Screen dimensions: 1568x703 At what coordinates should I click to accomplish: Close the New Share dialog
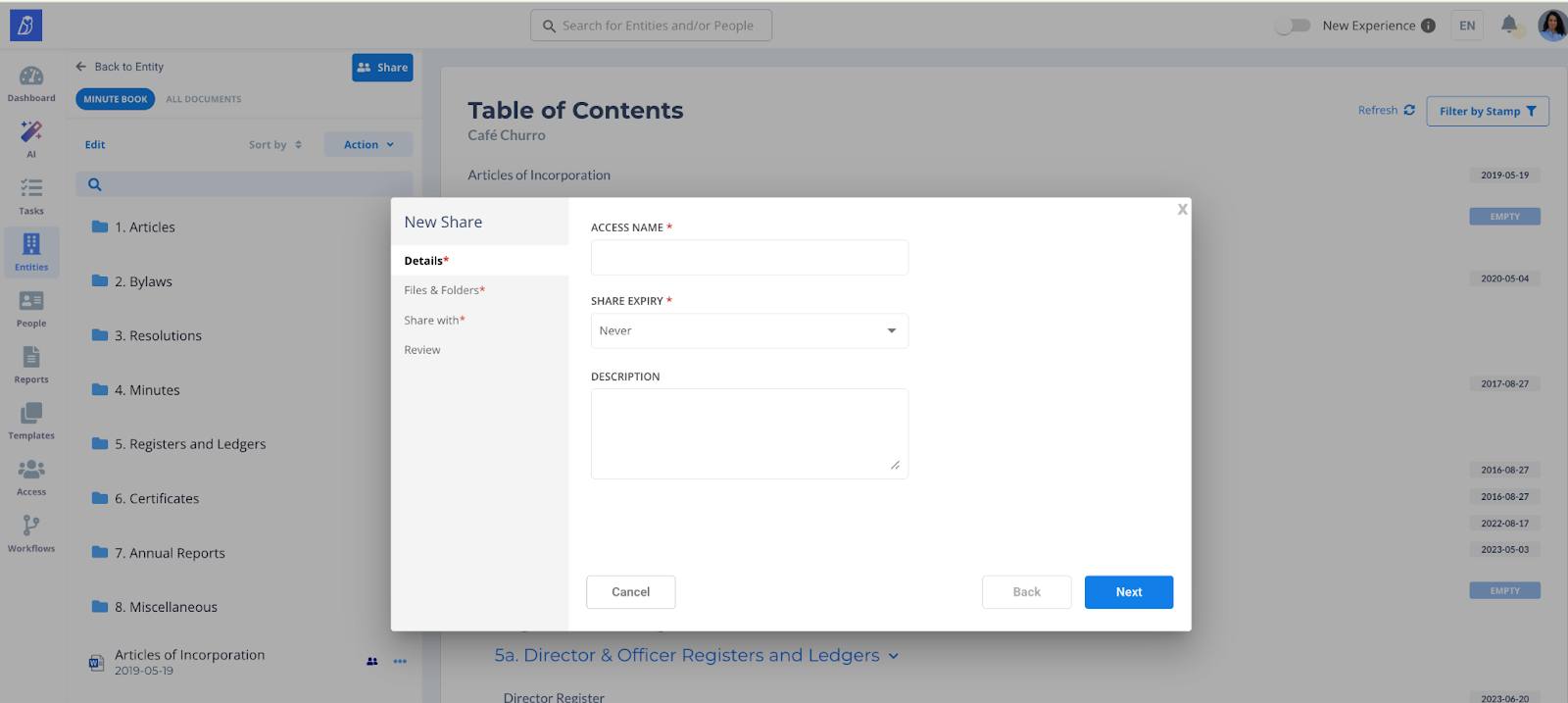(1182, 210)
